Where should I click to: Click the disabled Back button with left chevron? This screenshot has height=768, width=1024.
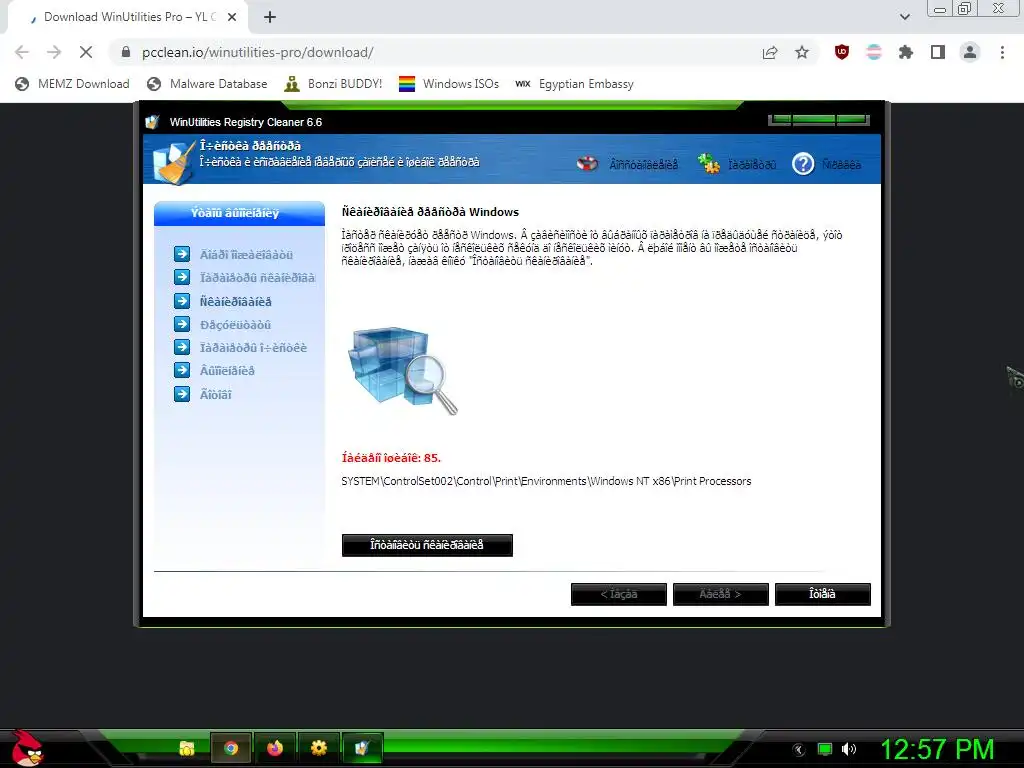pos(618,594)
